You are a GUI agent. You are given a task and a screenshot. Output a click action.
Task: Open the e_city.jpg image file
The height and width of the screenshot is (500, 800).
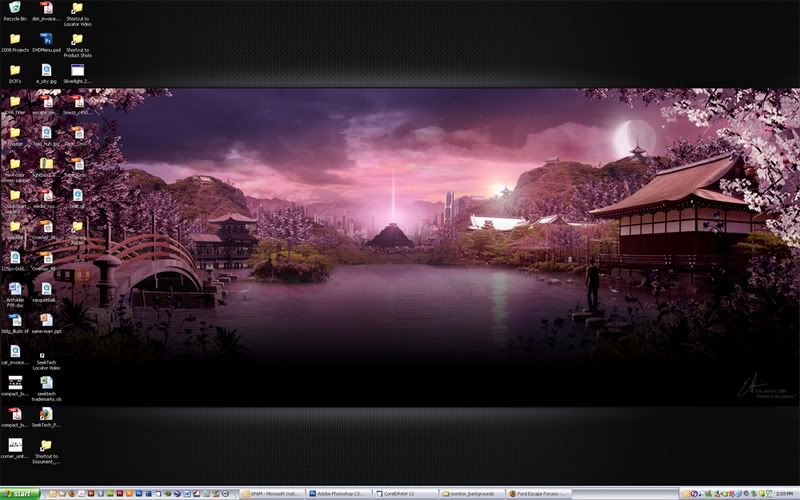tap(46, 70)
